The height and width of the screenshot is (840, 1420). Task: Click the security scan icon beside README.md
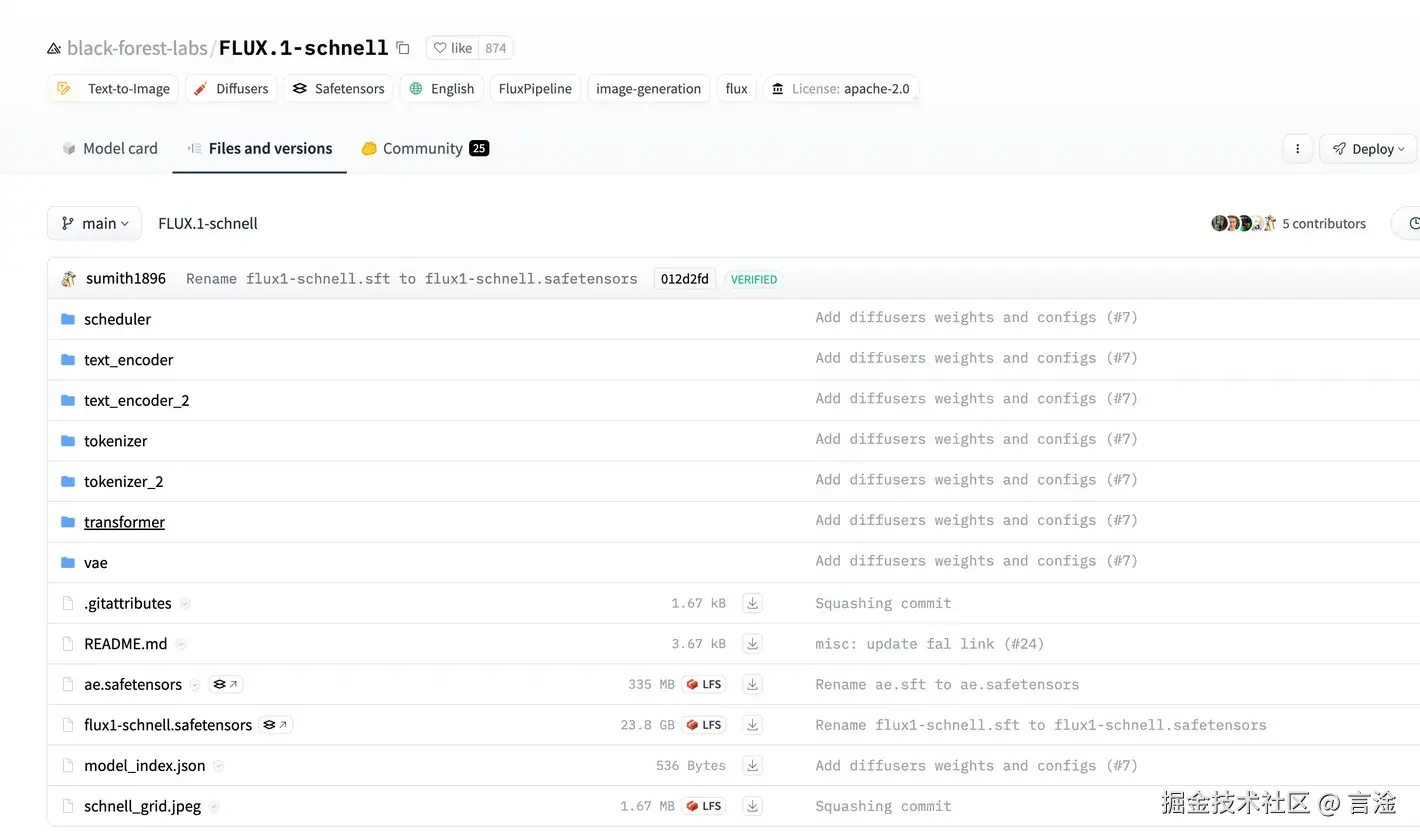point(181,645)
